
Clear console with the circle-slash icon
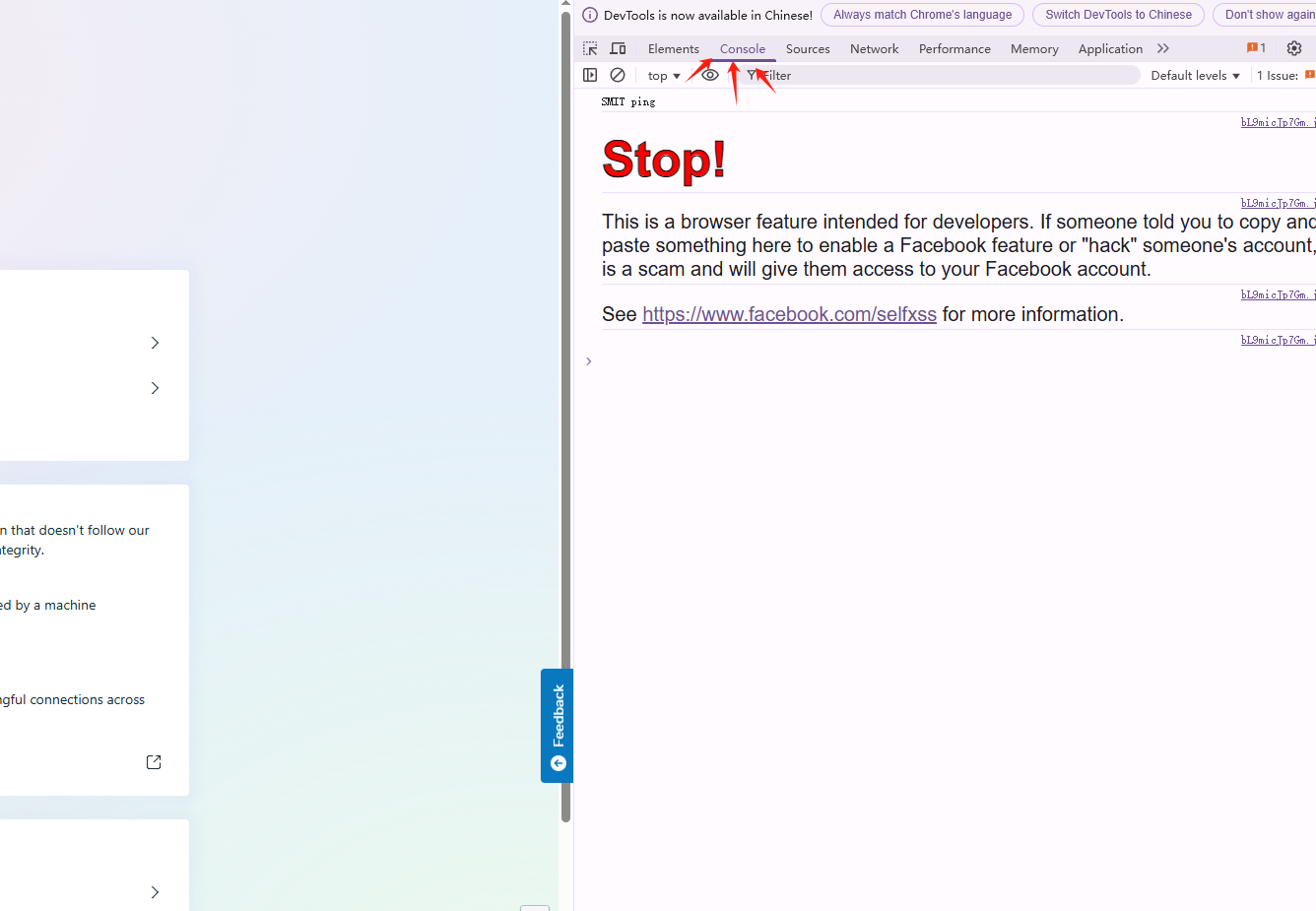(x=618, y=75)
